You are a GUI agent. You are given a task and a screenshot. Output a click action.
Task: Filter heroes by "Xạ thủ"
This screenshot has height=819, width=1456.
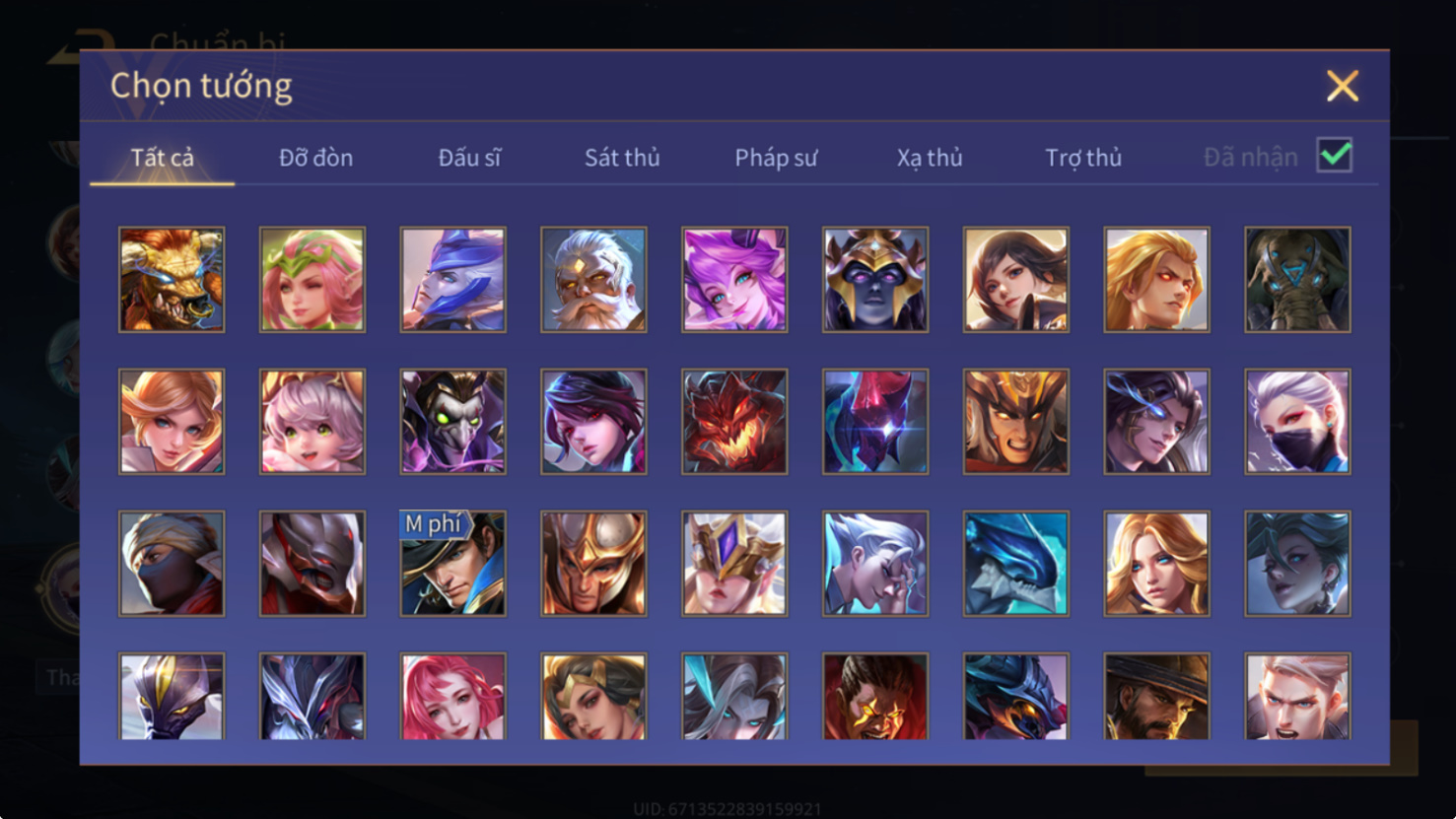pyautogui.click(x=930, y=158)
